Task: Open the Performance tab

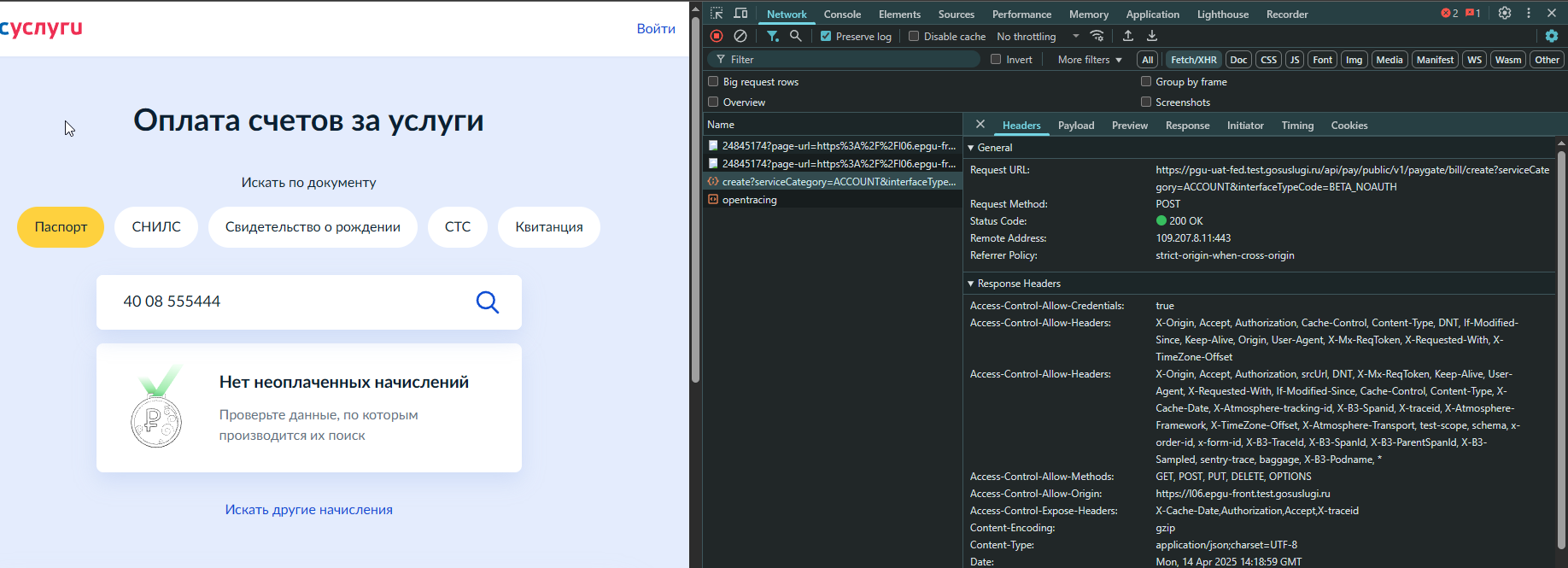Action: coord(1021,14)
